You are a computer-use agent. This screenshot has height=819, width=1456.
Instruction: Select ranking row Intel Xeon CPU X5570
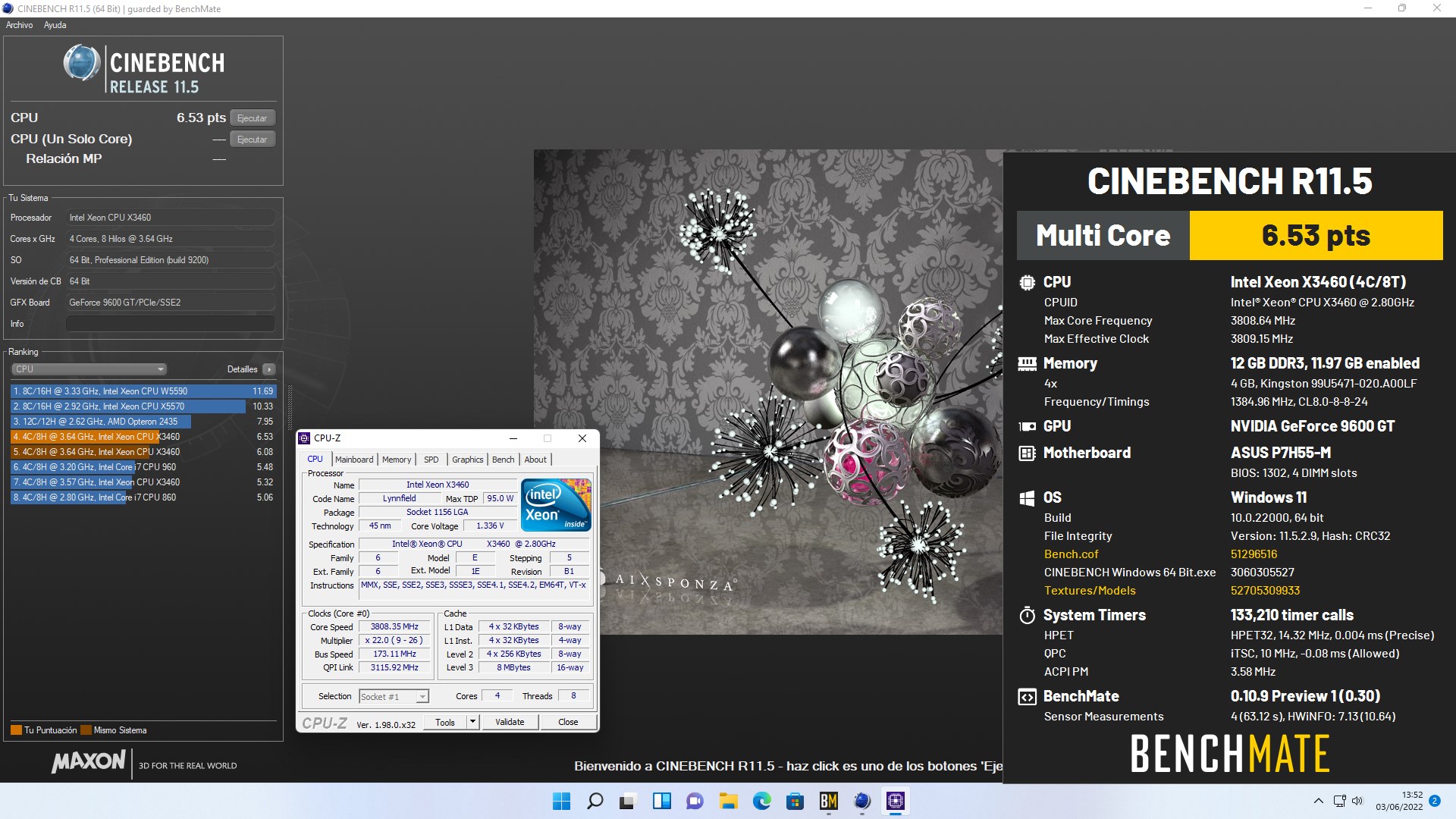point(143,406)
